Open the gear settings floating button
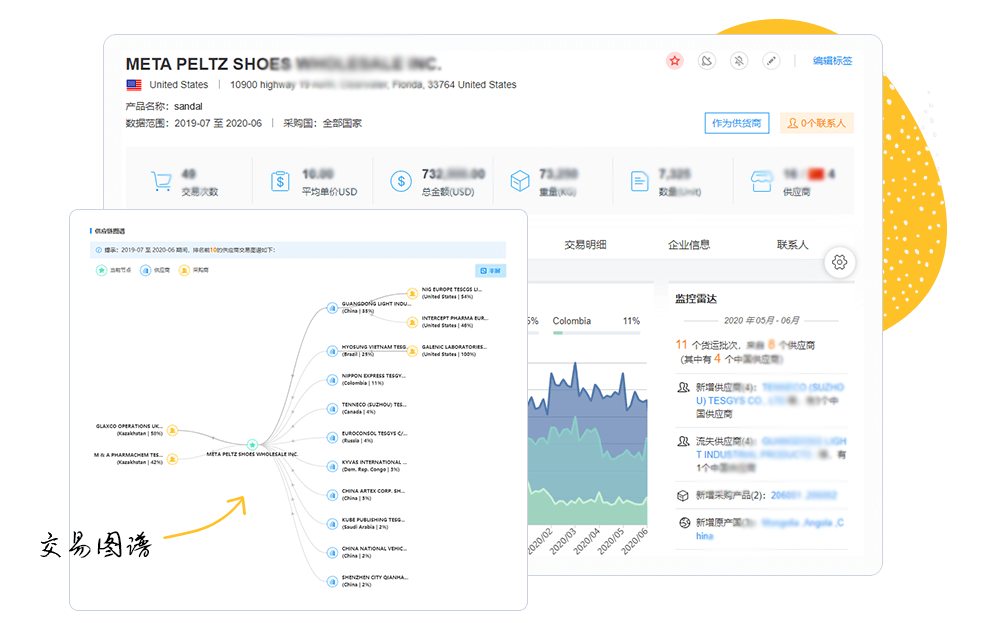 (x=839, y=262)
